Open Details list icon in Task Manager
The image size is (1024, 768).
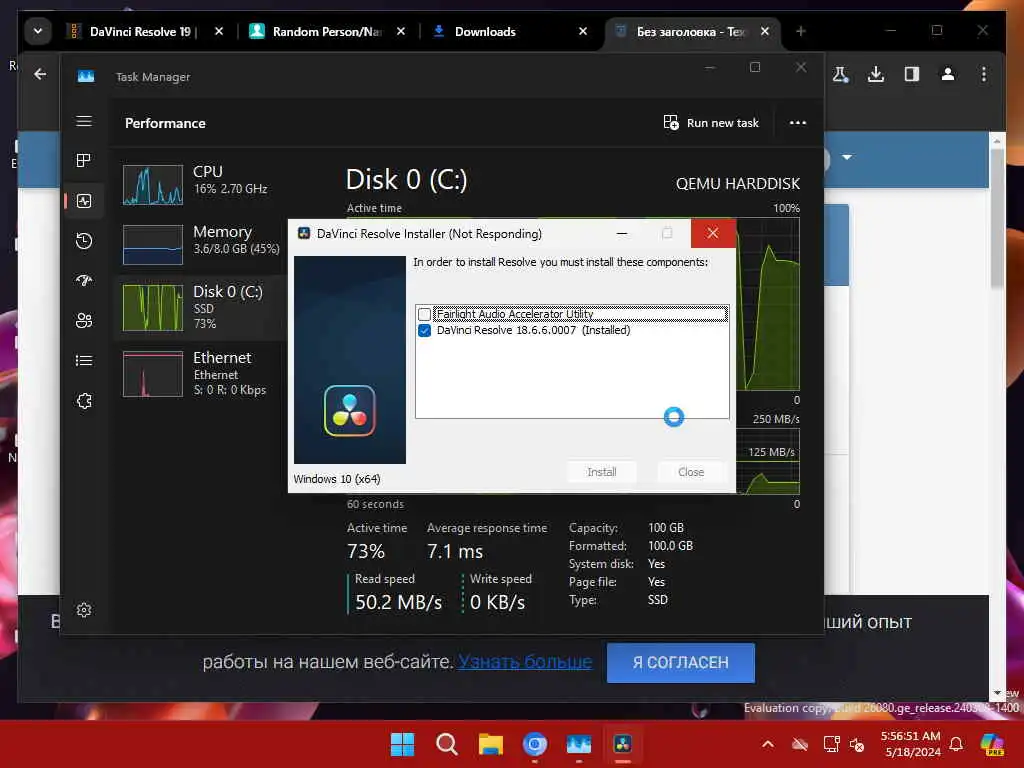pos(84,360)
